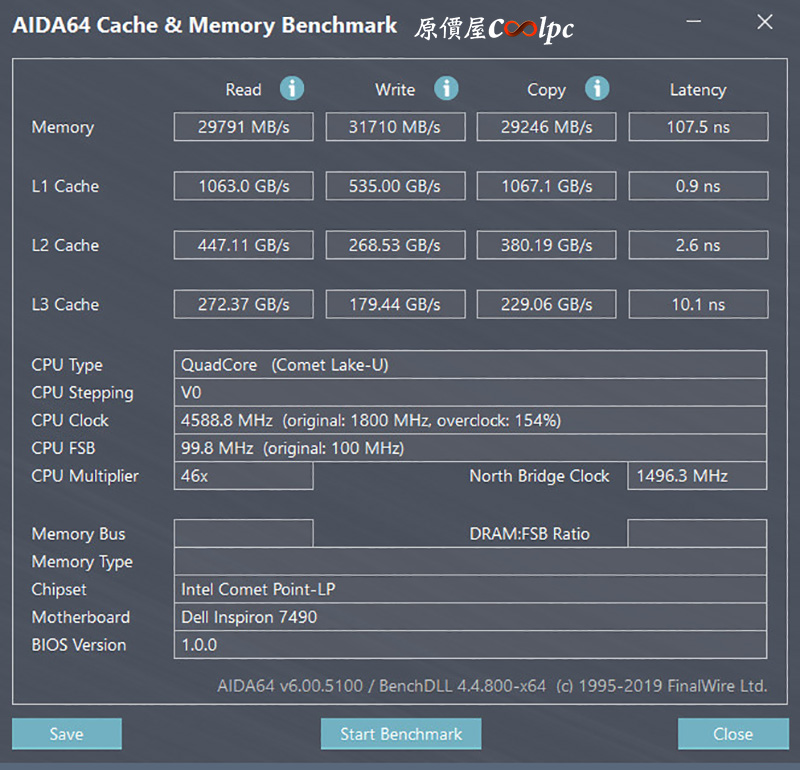Click the Close button at bottom right
Screen dimensions: 800x770
coord(732,734)
